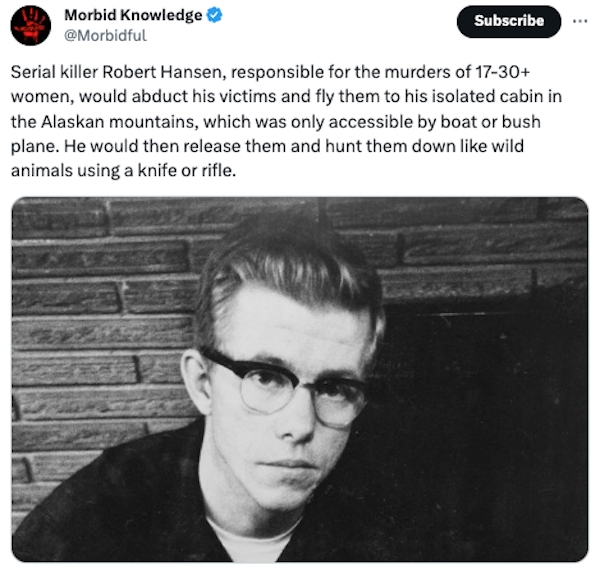Click the Subscribe button

click(509, 21)
